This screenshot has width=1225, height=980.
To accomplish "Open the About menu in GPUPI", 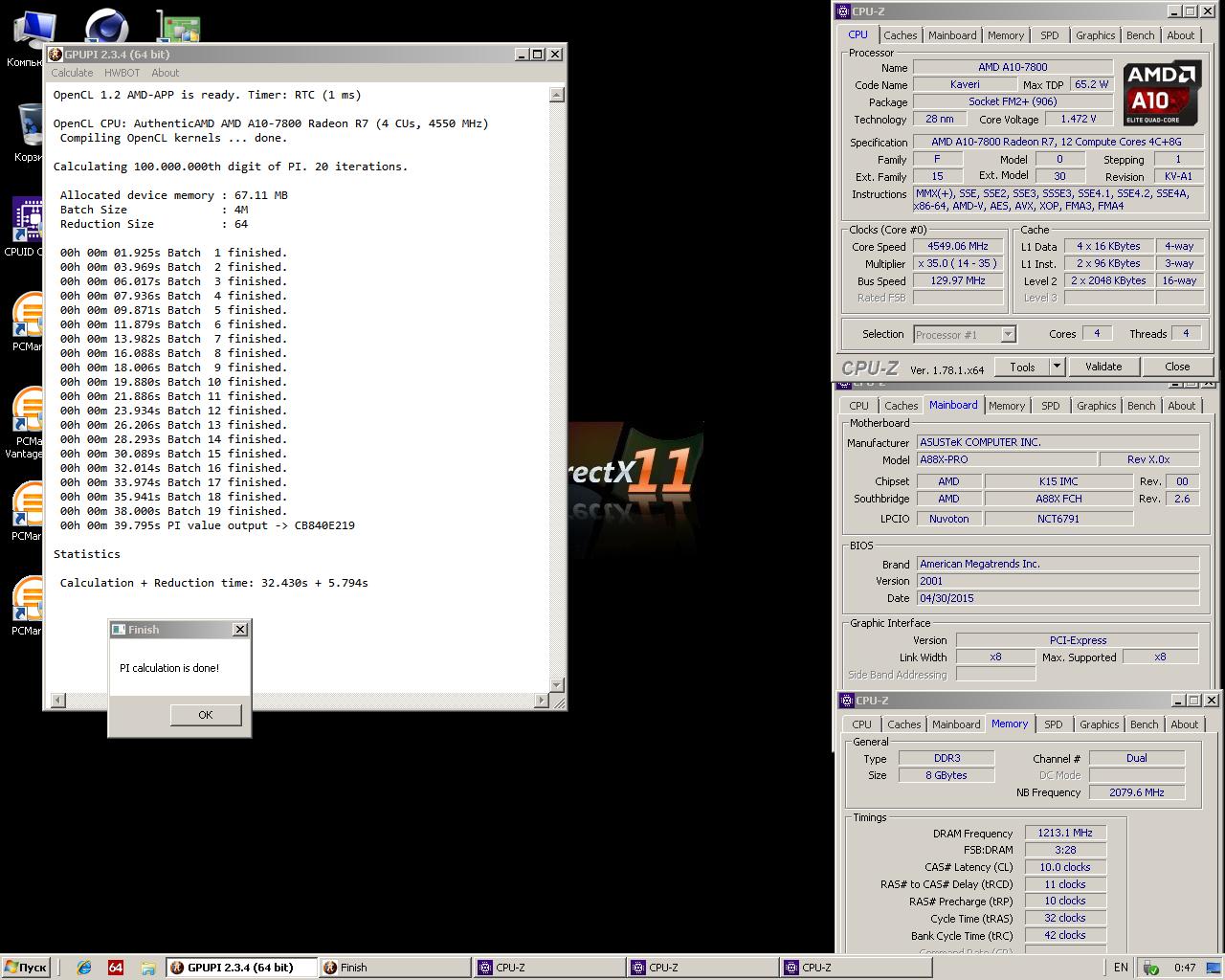I will [165, 73].
